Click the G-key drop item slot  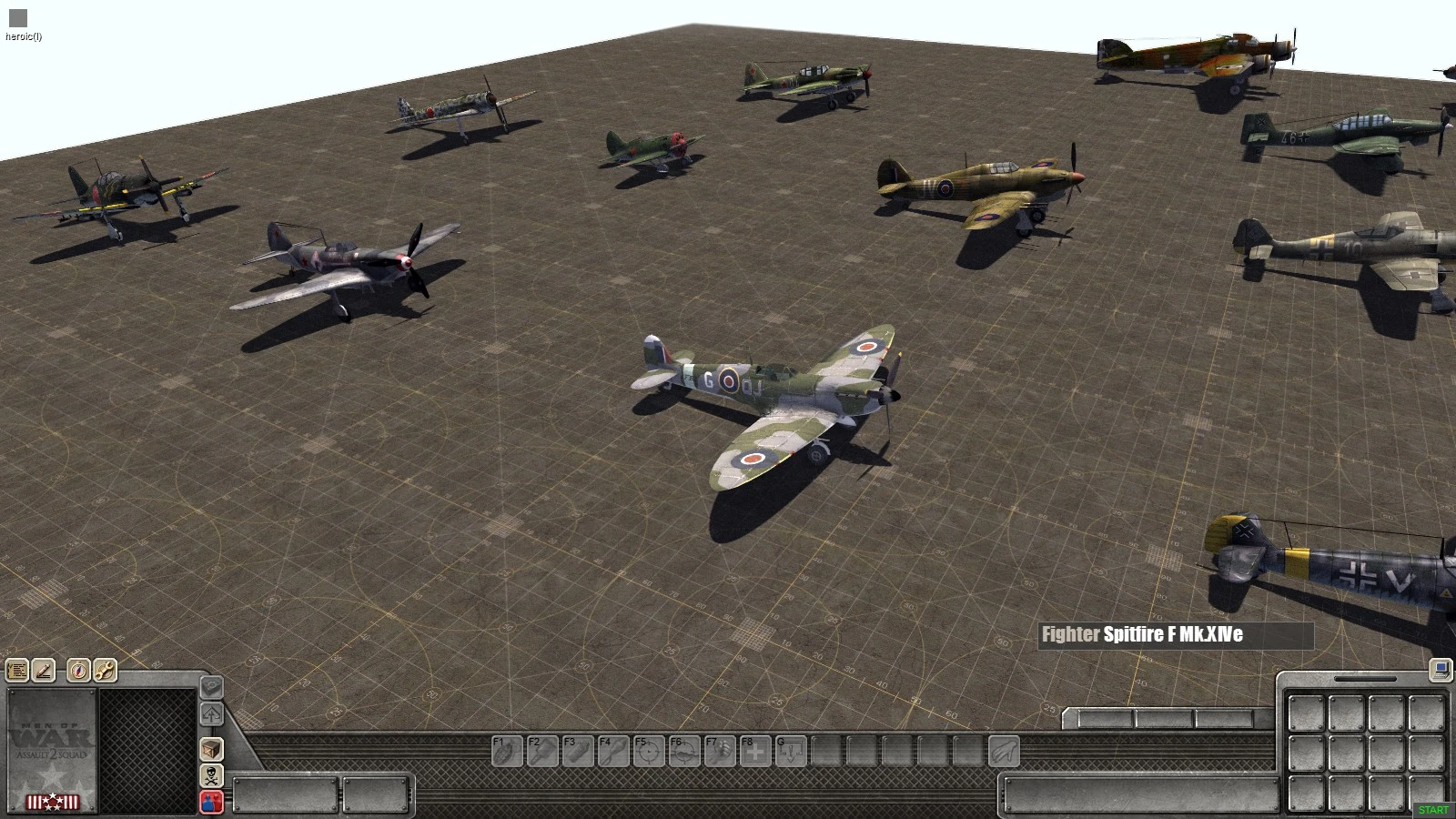click(x=791, y=749)
